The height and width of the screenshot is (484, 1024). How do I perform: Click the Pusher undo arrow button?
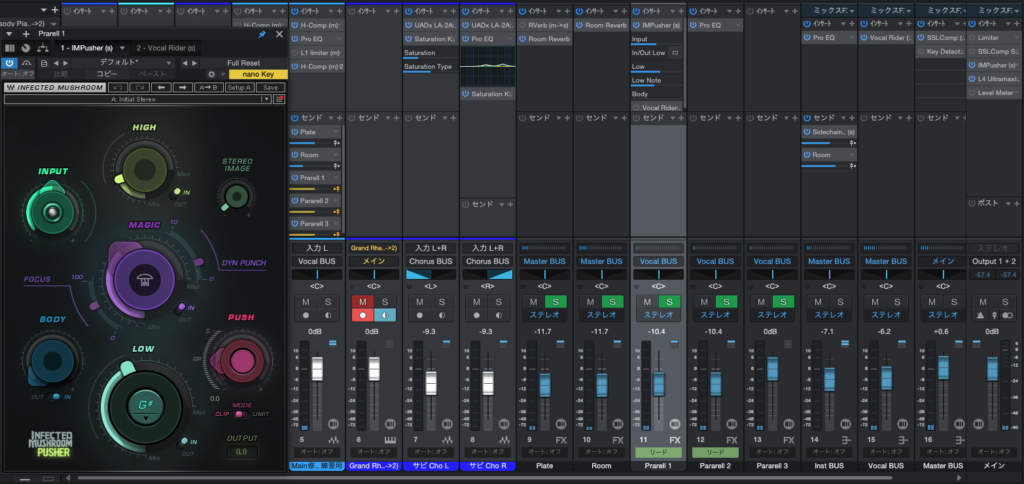[x=118, y=88]
